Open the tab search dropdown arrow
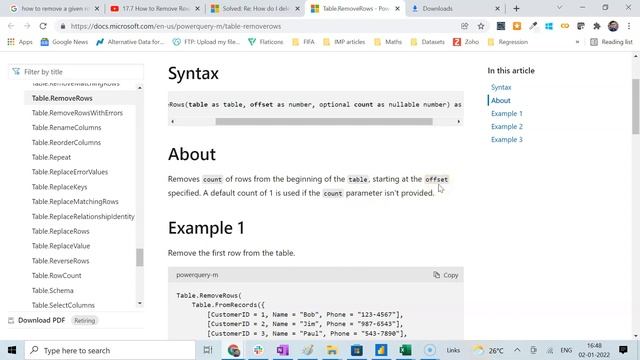 click(560, 8)
